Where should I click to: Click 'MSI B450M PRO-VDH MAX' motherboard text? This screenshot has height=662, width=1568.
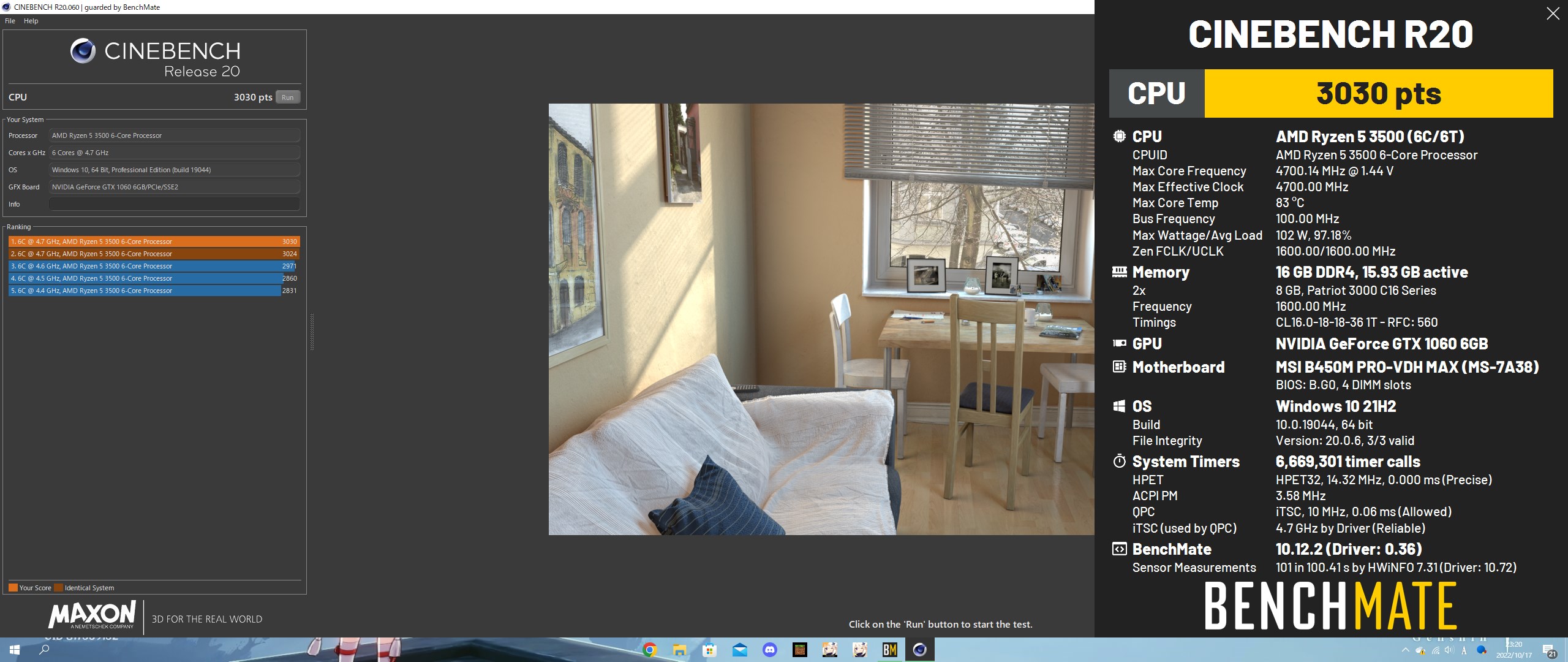tap(1407, 367)
